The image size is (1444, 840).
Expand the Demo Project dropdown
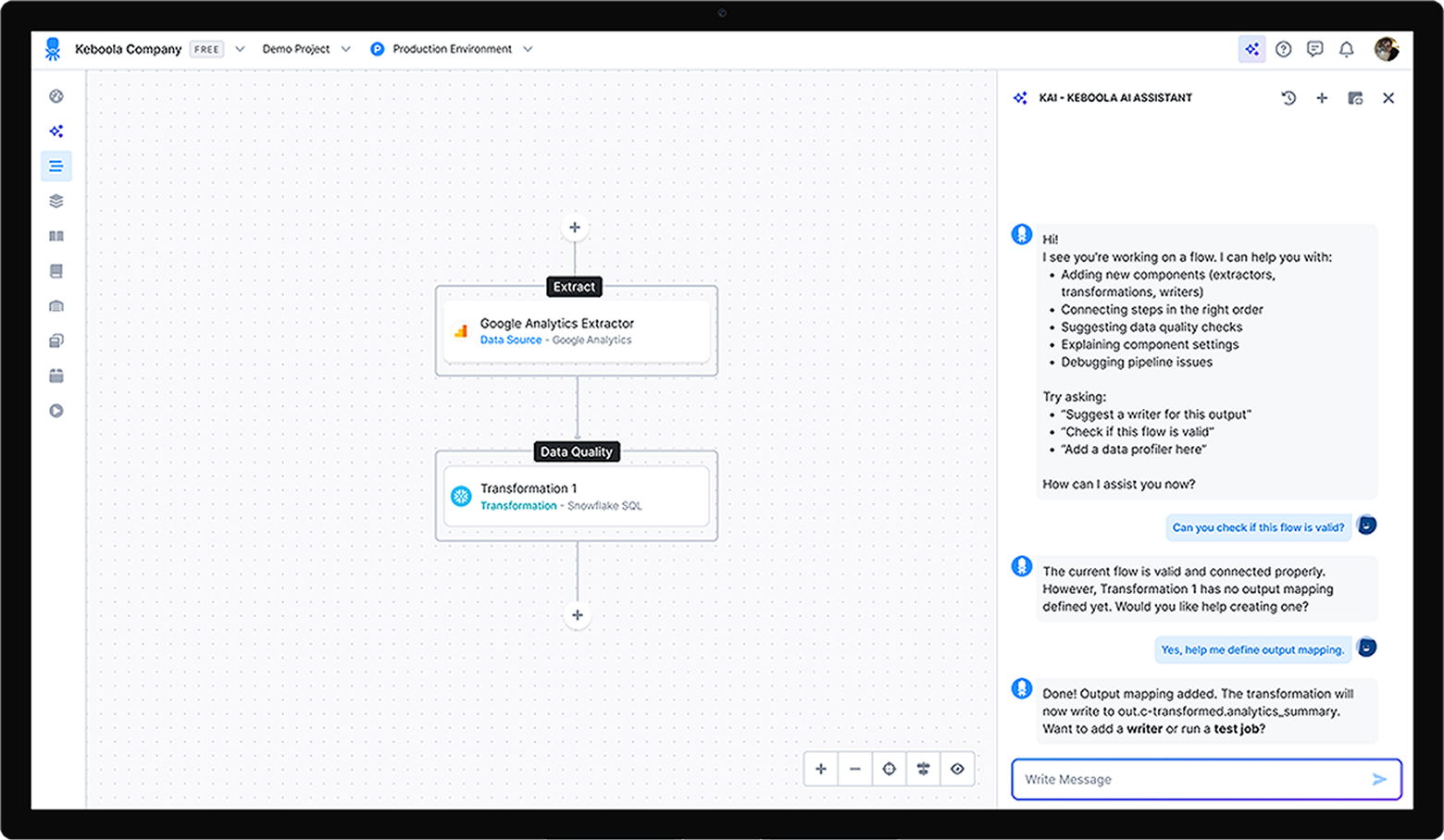coord(346,49)
